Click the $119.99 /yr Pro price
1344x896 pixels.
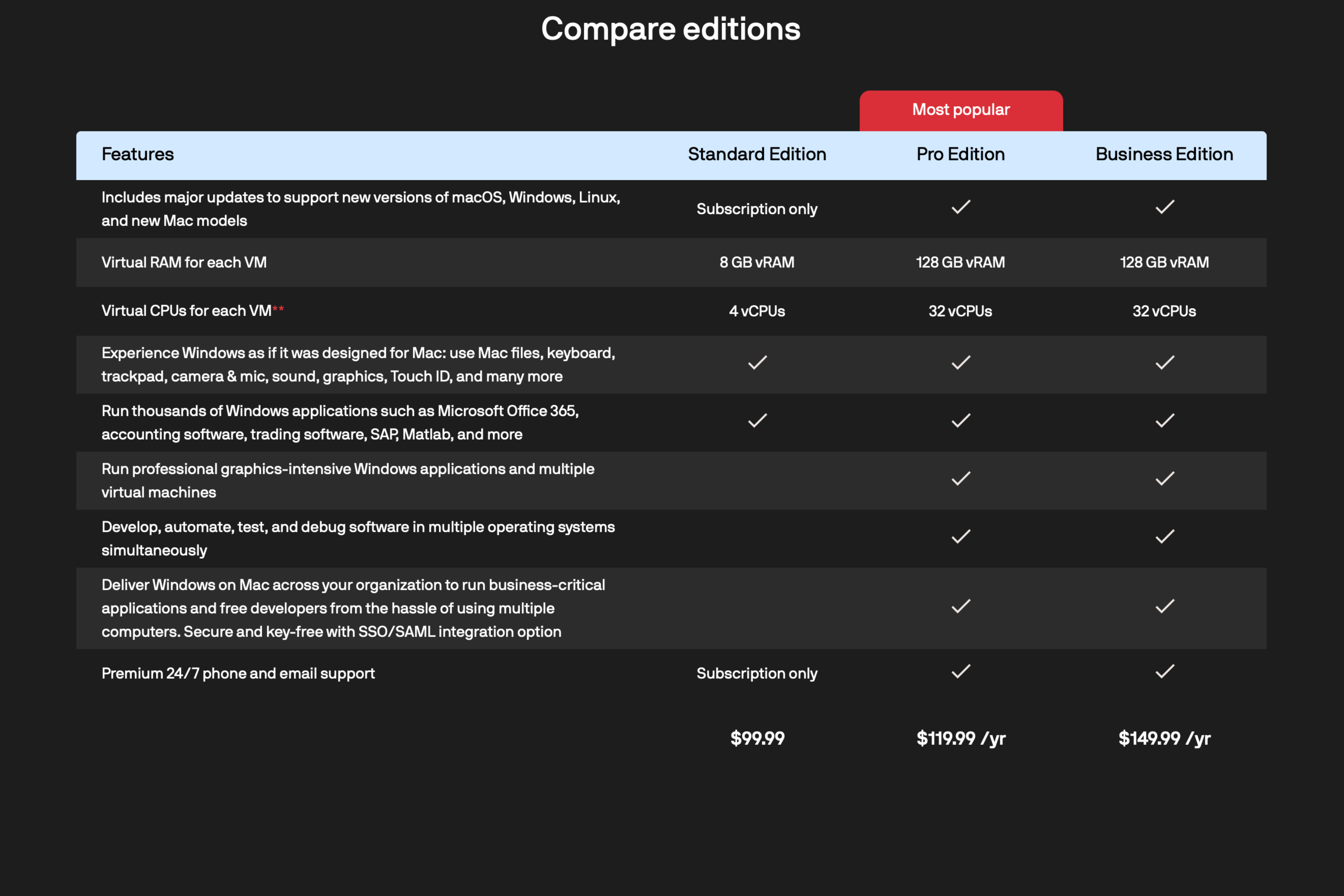point(961,738)
